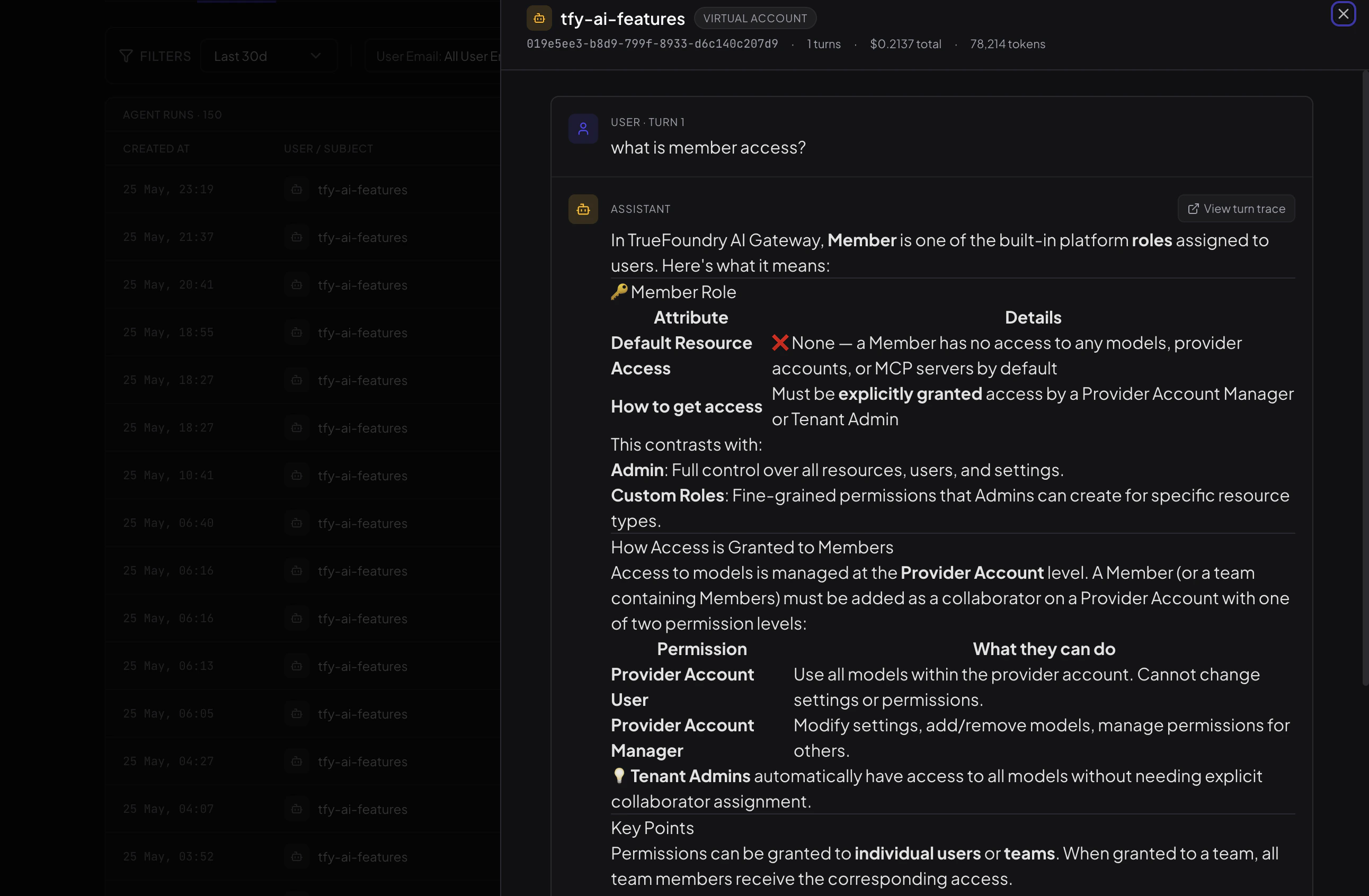
Task: Click the 'AGENT RUNS · 150' label
Action: (x=172, y=114)
